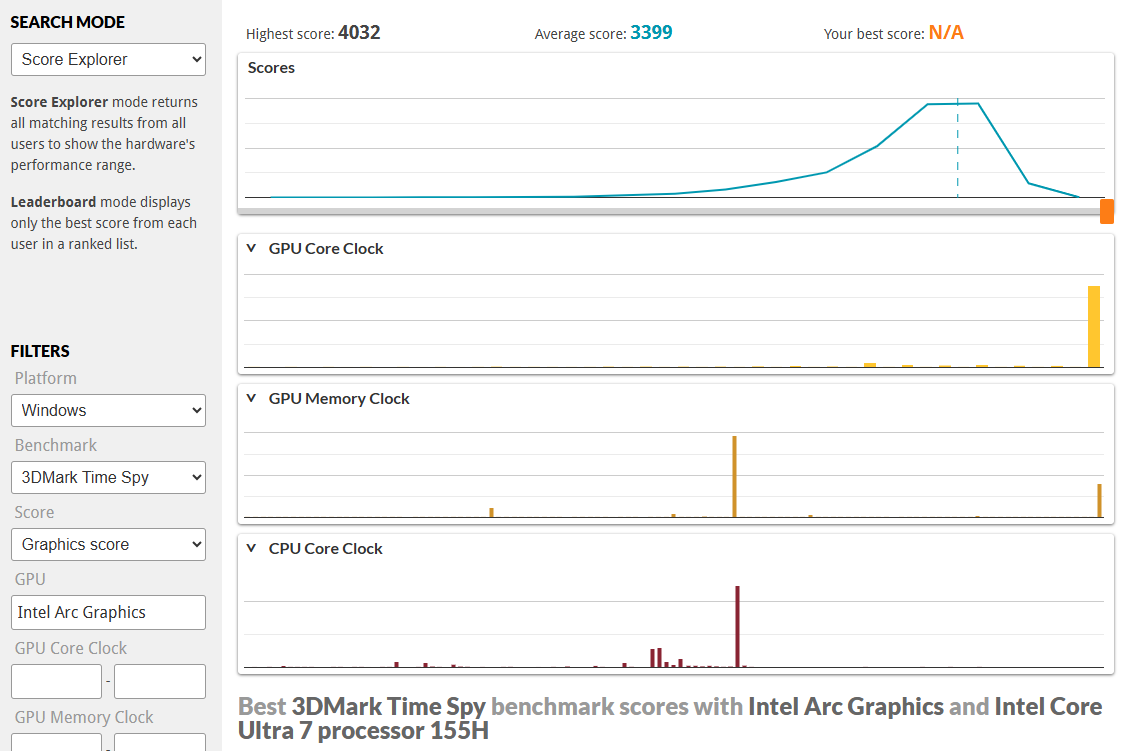Click the Highest score value 4032
This screenshot has height=751, width=1128.
(x=359, y=32)
